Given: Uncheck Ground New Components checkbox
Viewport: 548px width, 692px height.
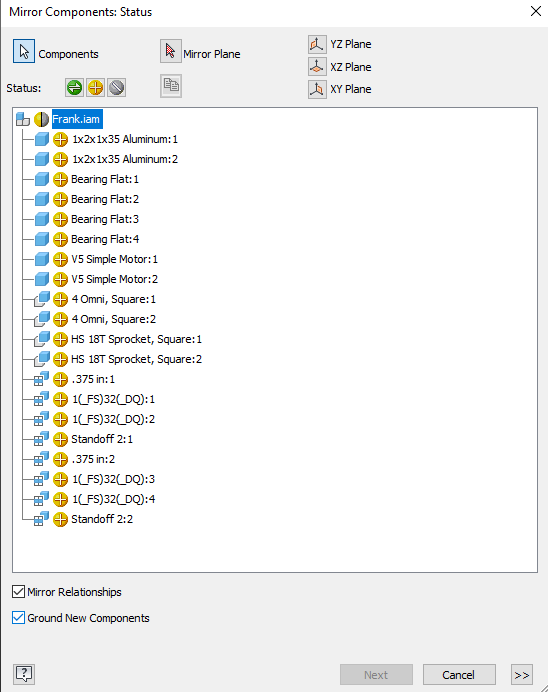Looking at the screenshot, I should click(x=18, y=617).
